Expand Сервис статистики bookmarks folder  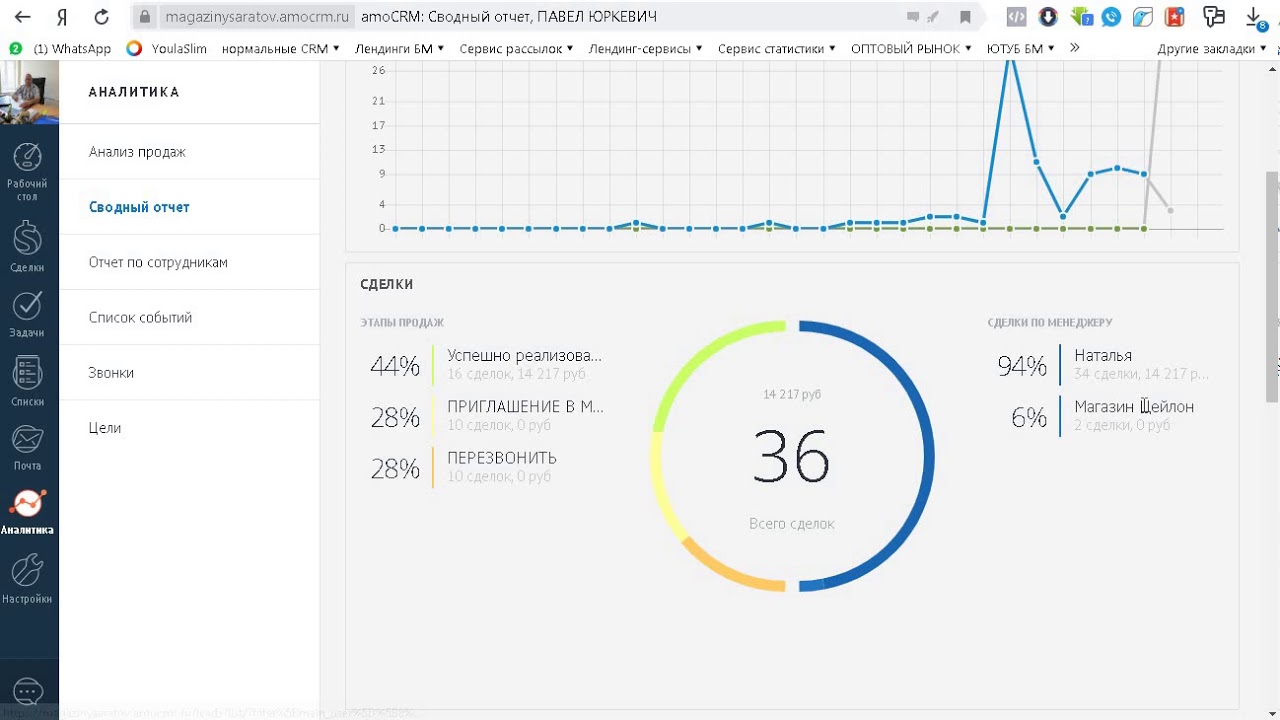[x=776, y=48]
